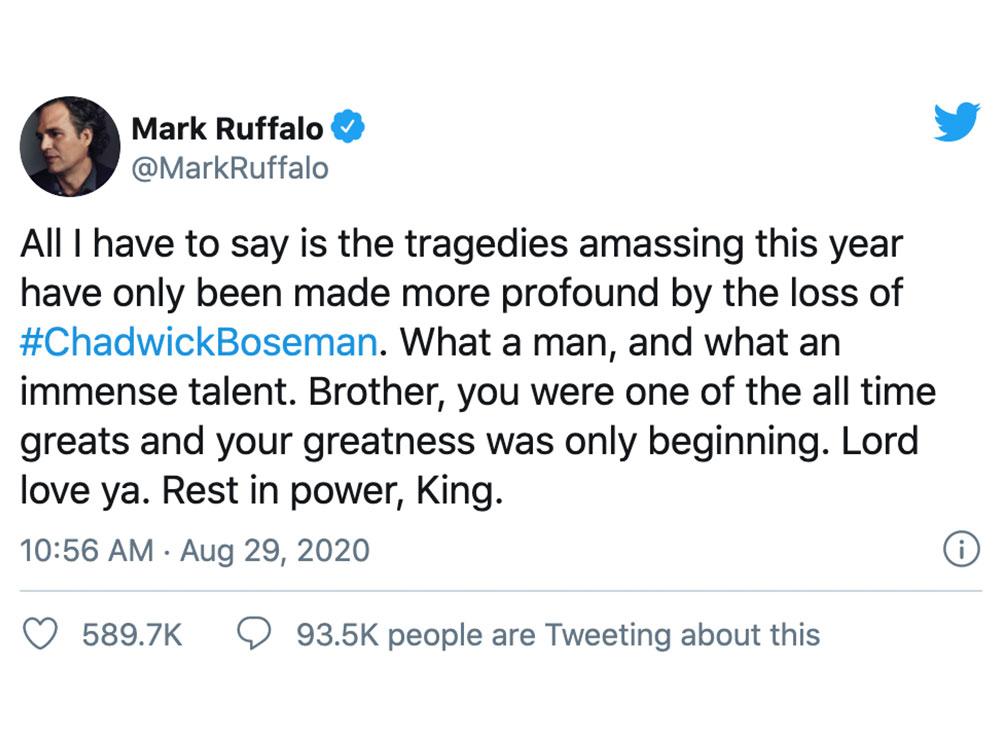The image size is (1000, 750).
Task: Click the blue verified badge beside Mark Ruffalo
Action: click(348, 126)
